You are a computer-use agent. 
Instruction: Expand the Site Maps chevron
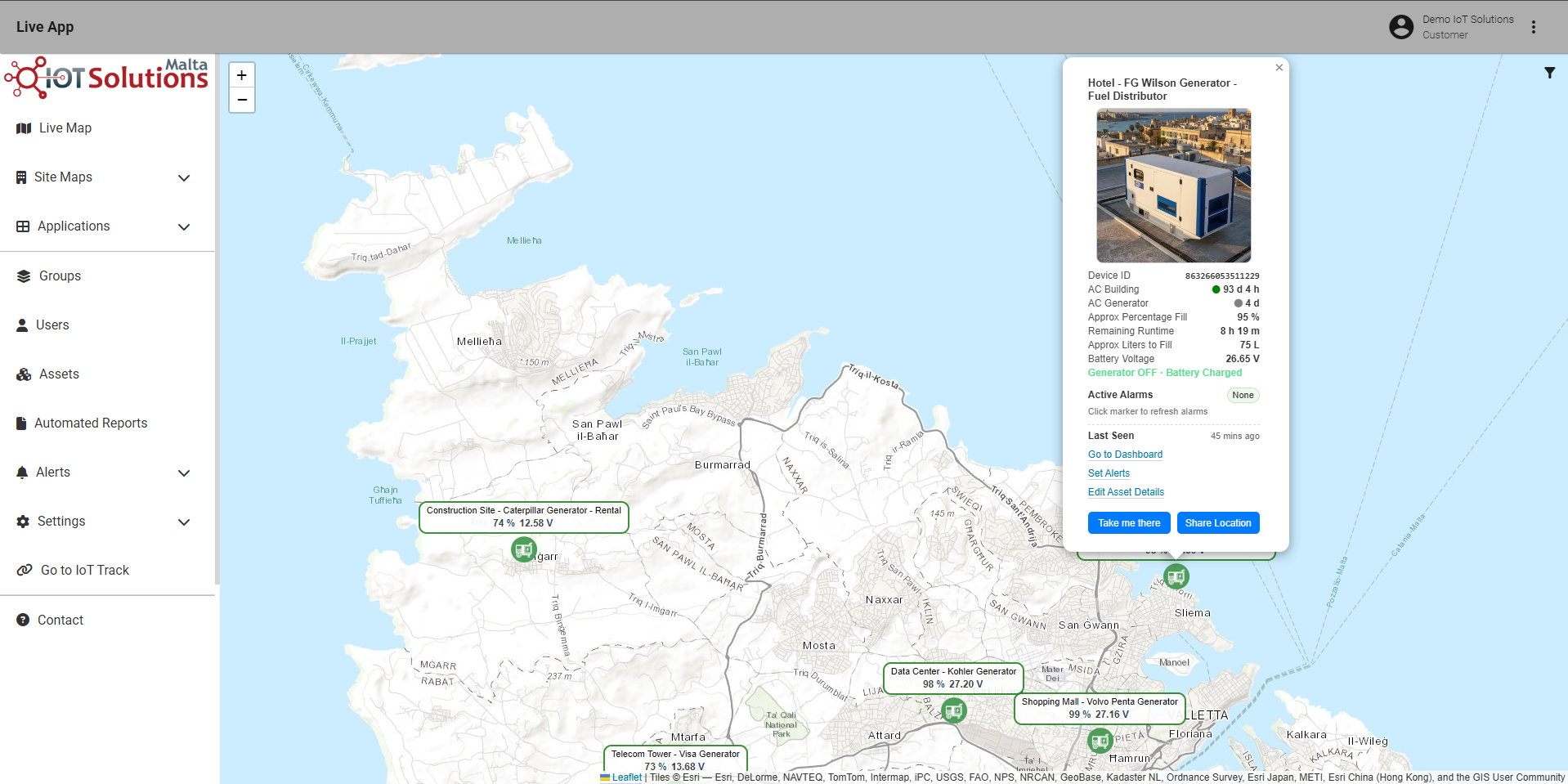[x=184, y=177]
